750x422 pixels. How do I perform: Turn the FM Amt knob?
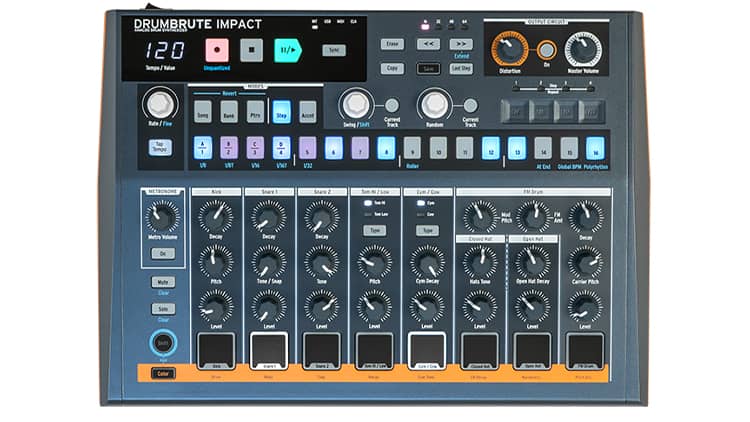[533, 216]
